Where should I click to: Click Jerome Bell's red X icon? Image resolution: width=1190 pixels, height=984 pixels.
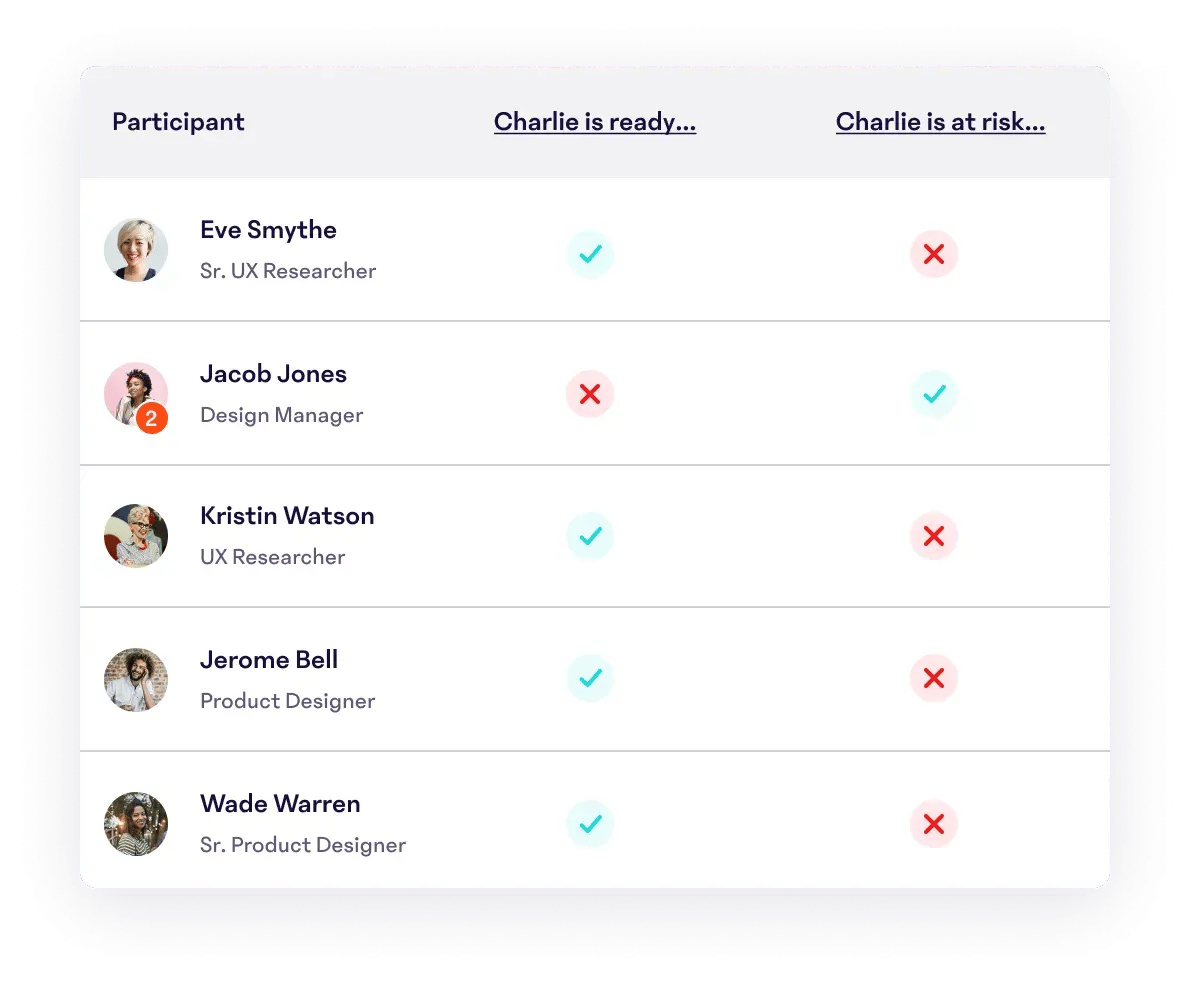coord(934,679)
